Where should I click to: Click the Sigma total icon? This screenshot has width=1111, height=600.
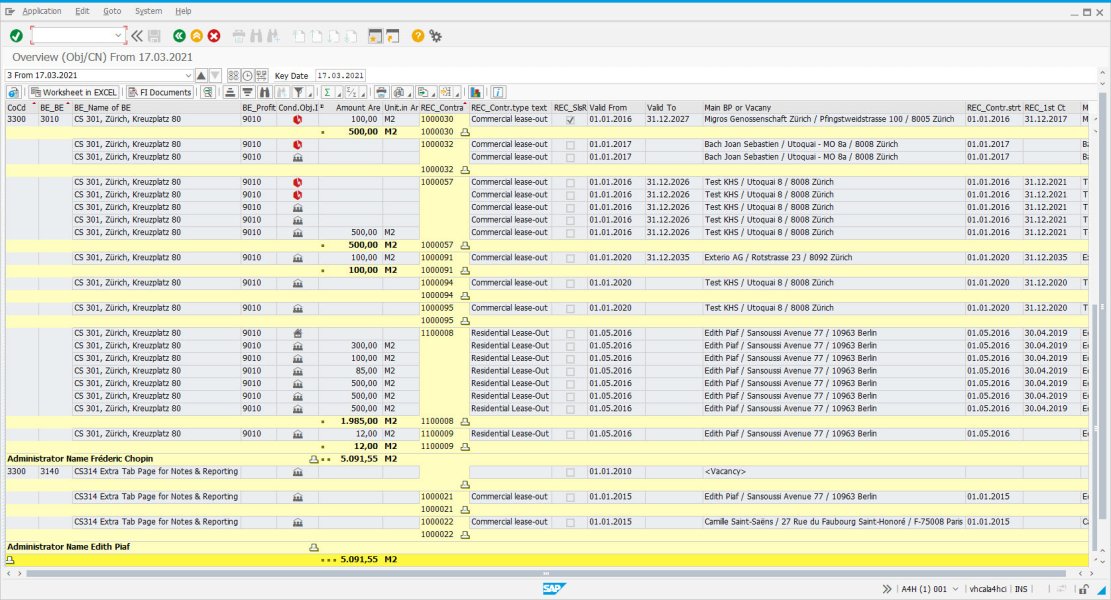pyautogui.click(x=327, y=92)
